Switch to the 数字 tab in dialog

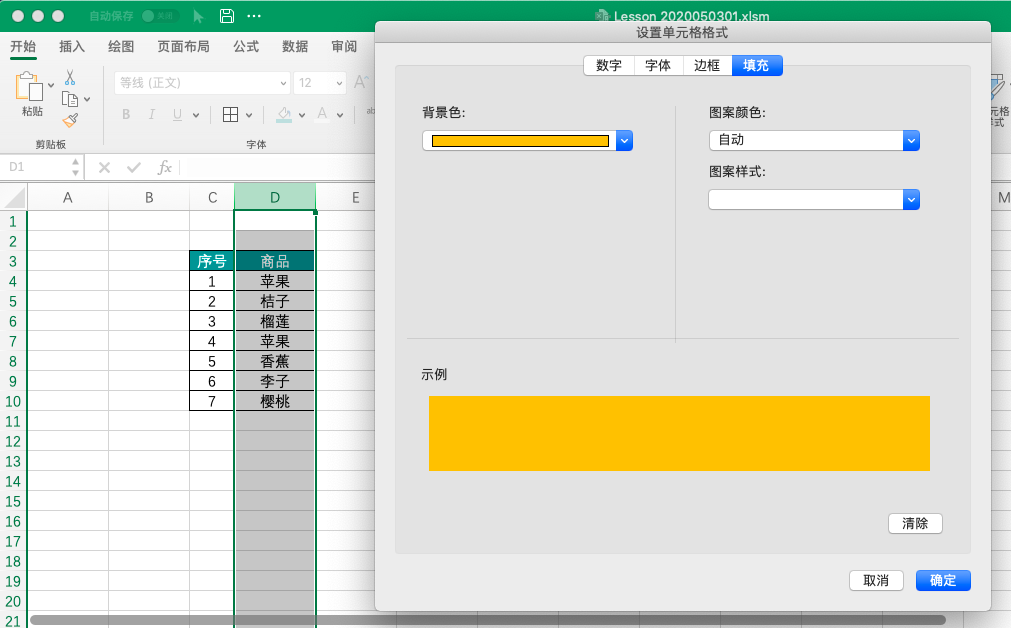[x=609, y=65]
